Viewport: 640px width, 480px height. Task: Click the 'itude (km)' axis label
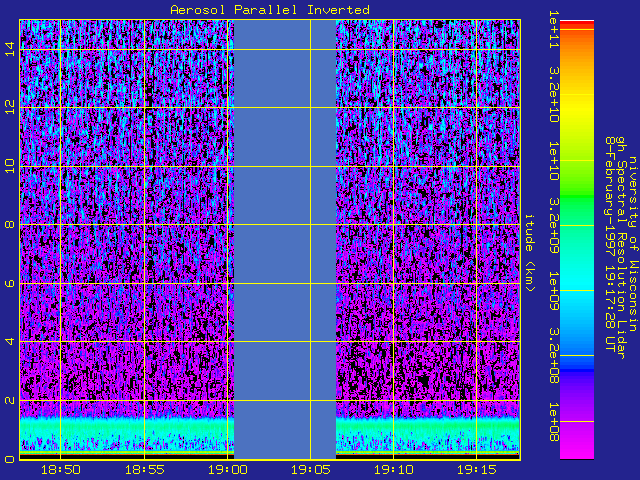(x=529, y=253)
